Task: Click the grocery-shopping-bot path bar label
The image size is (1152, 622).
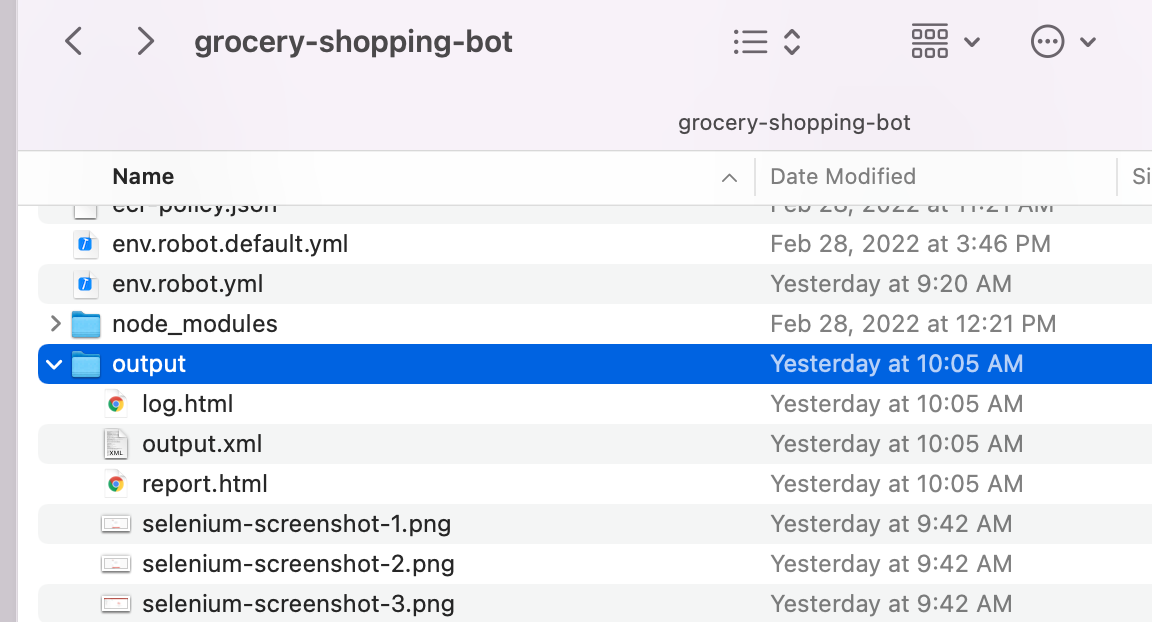Action: [x=794, y=122]
